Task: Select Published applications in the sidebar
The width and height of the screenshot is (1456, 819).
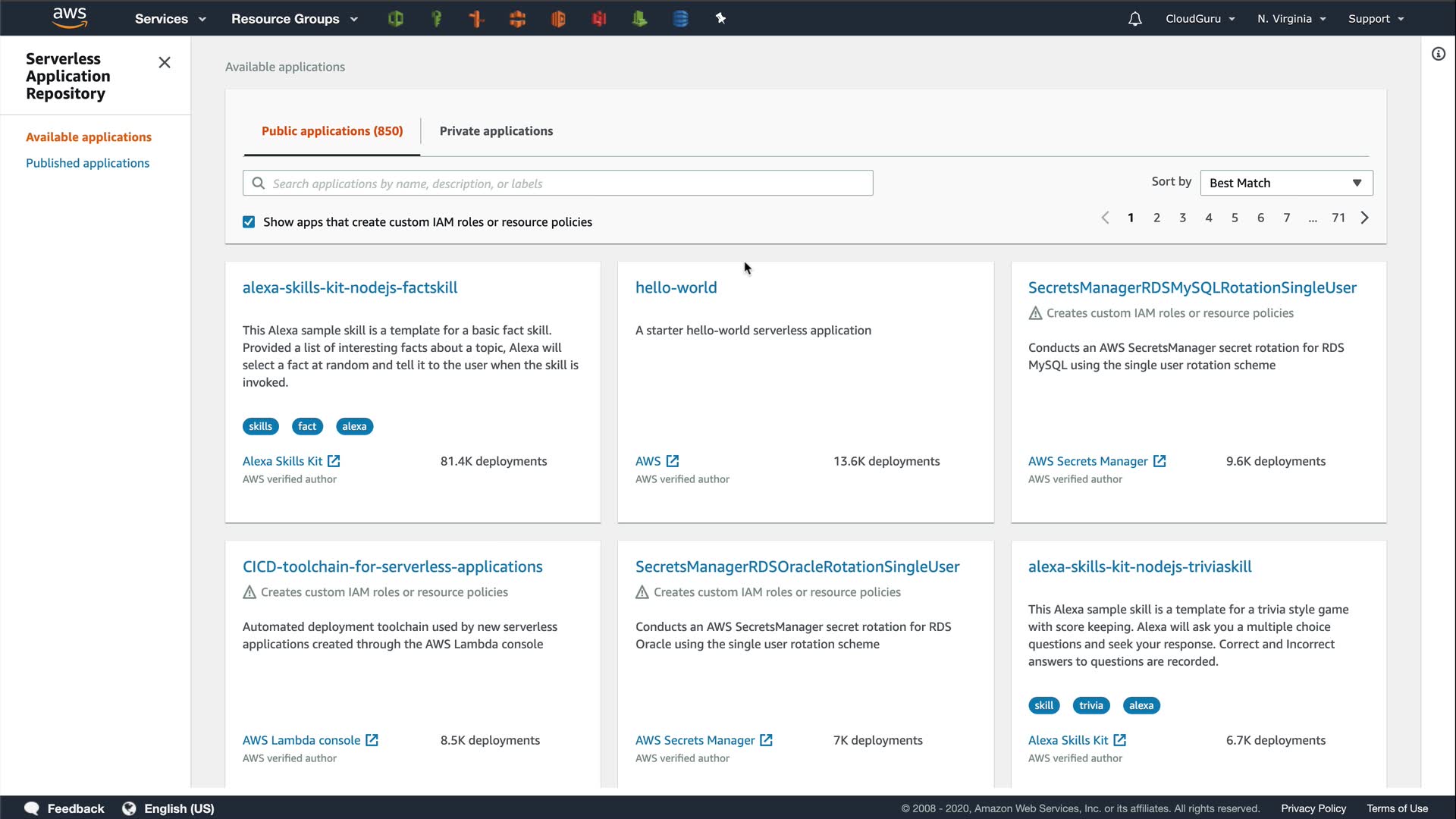Action: pyautogui.click(x=87, y=163)
